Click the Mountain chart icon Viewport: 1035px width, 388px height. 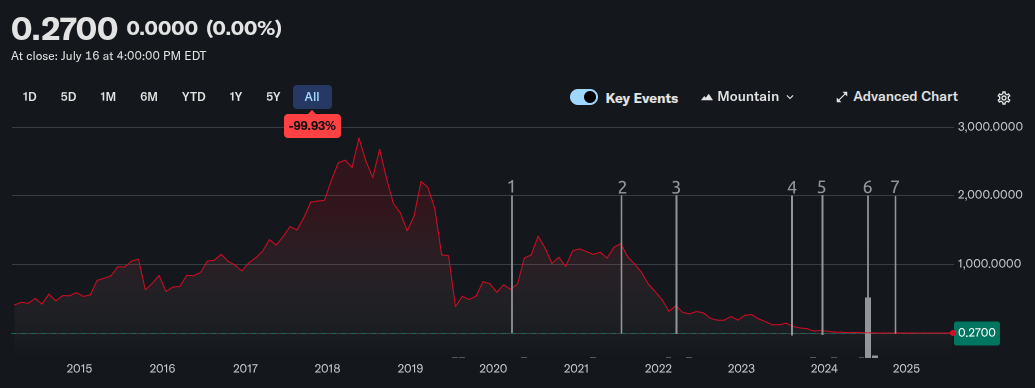706,98
